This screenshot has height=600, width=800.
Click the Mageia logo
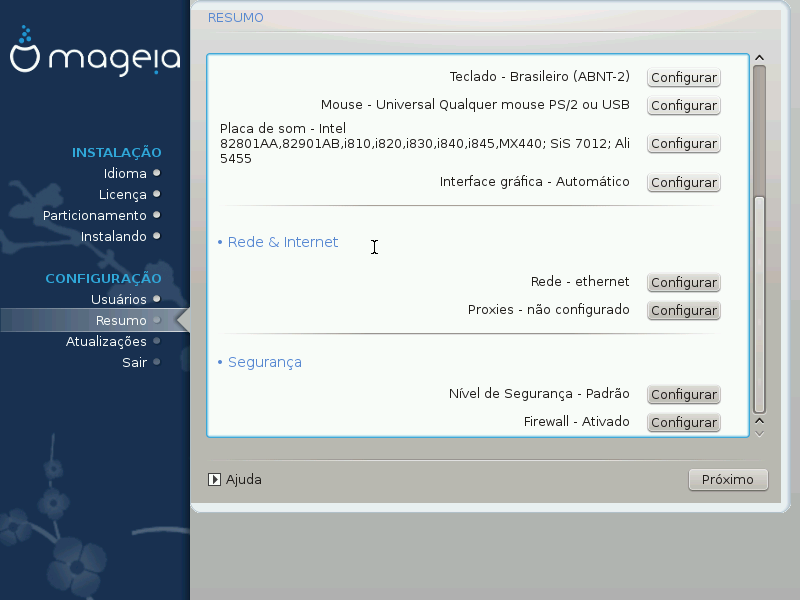coord(95,58)
